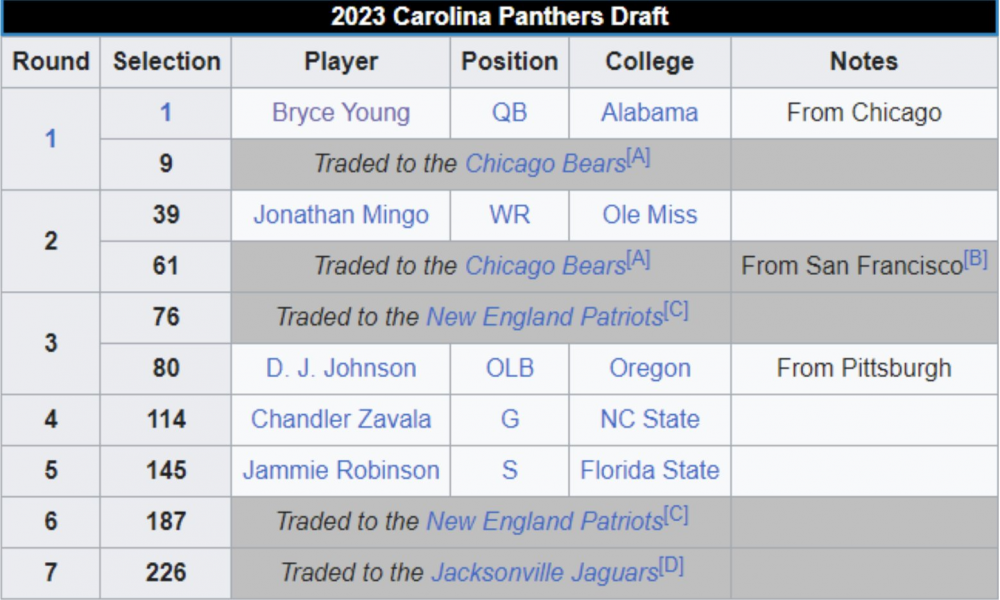This screenshot has height=600, width=1000.
Task: Click the Florida State college link
Action: tap(649, 470)
